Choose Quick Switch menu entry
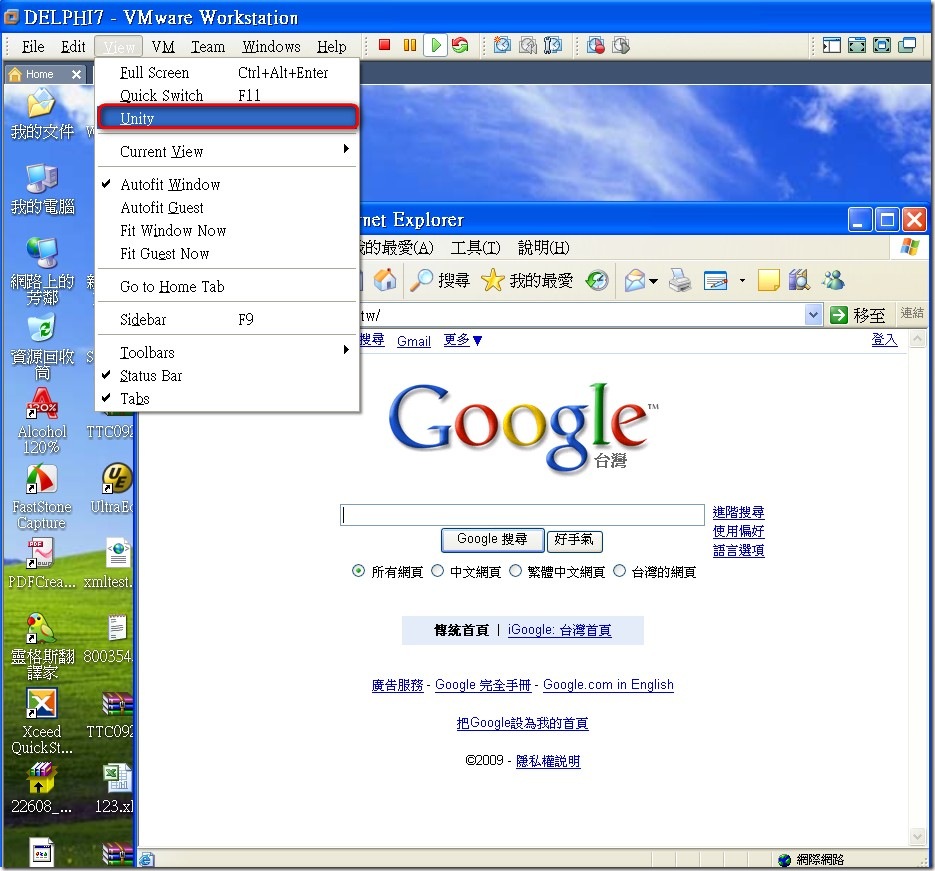This screenshot has width=935, height=871. [227, 95]
